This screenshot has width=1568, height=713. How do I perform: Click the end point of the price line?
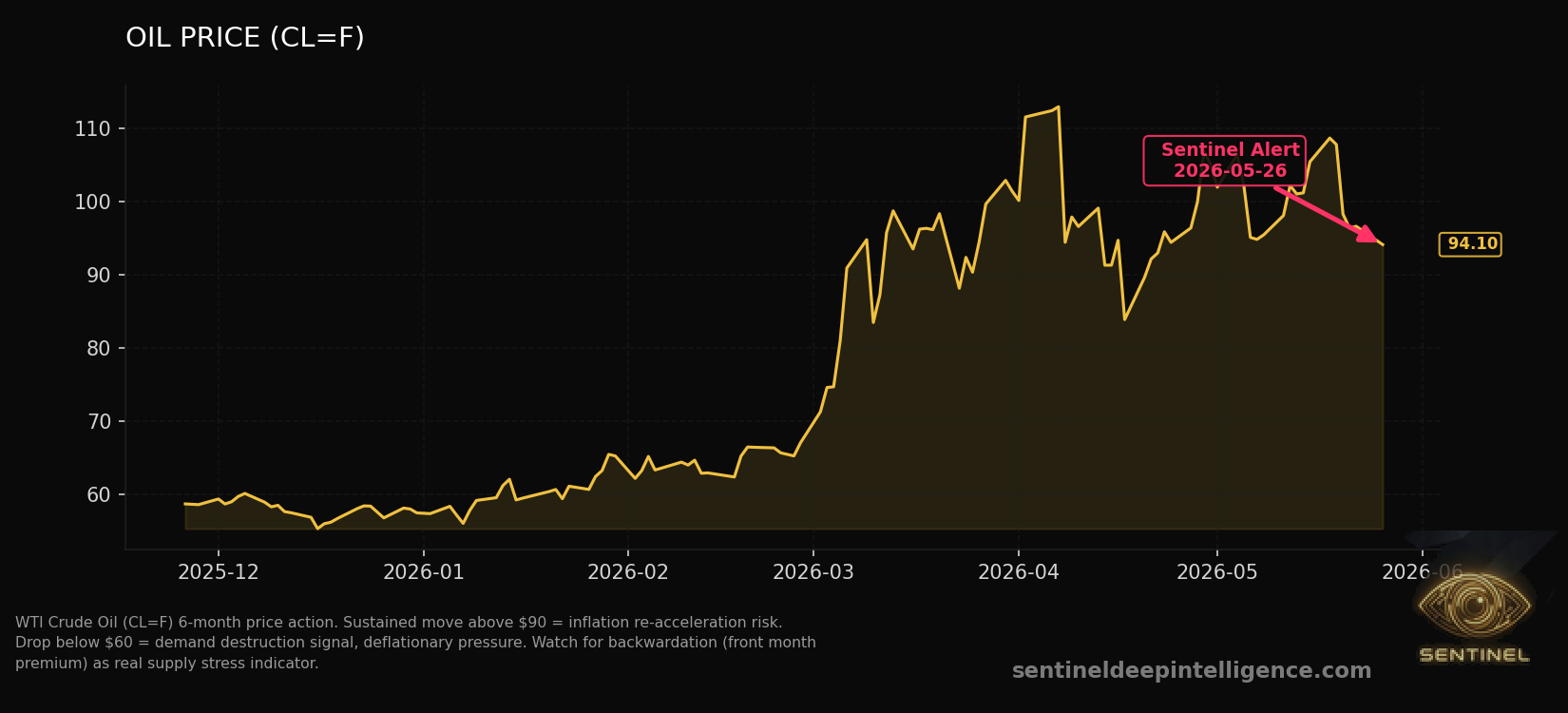point(1383,245)
